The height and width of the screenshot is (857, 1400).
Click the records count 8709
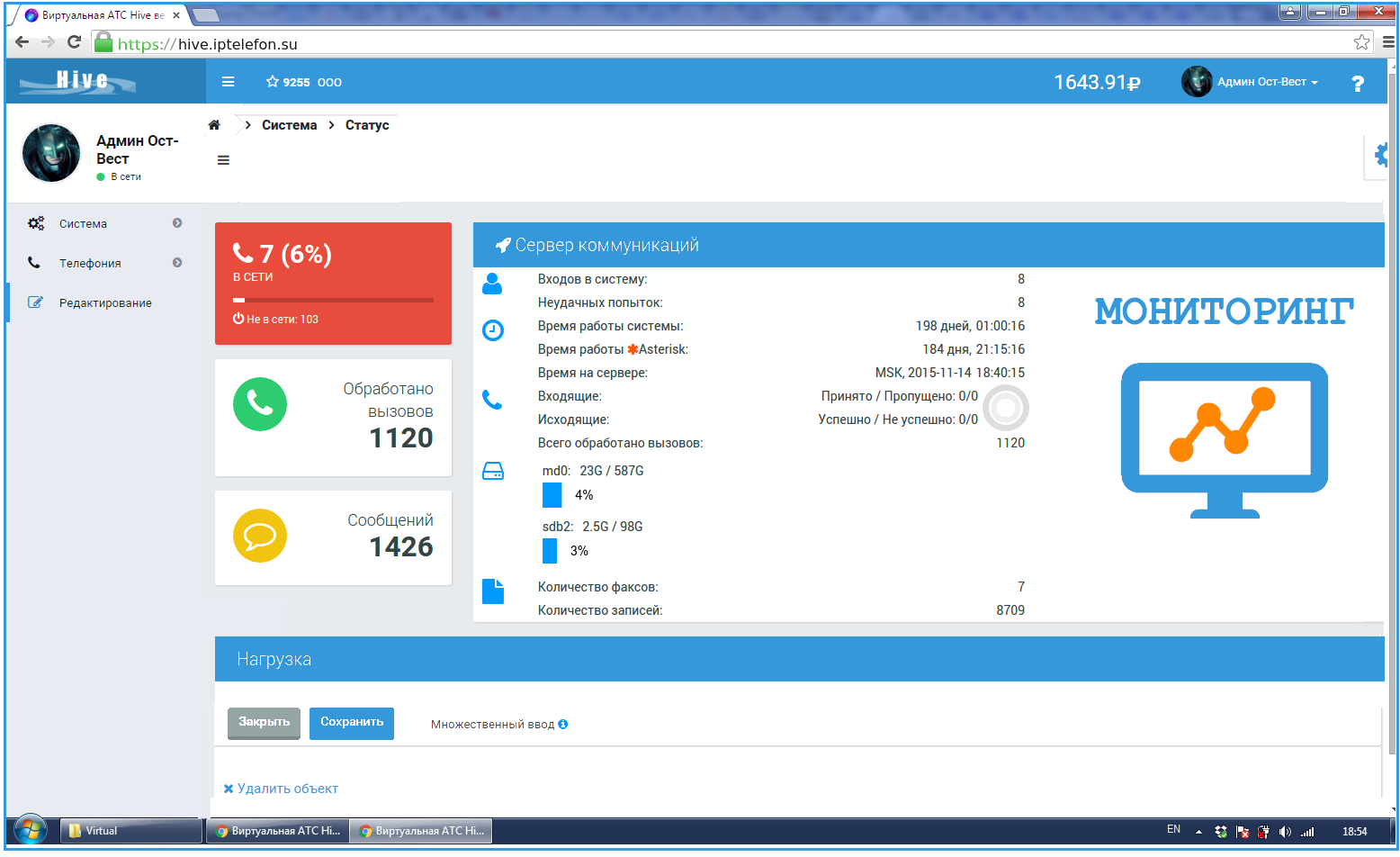pos(1010,610)
